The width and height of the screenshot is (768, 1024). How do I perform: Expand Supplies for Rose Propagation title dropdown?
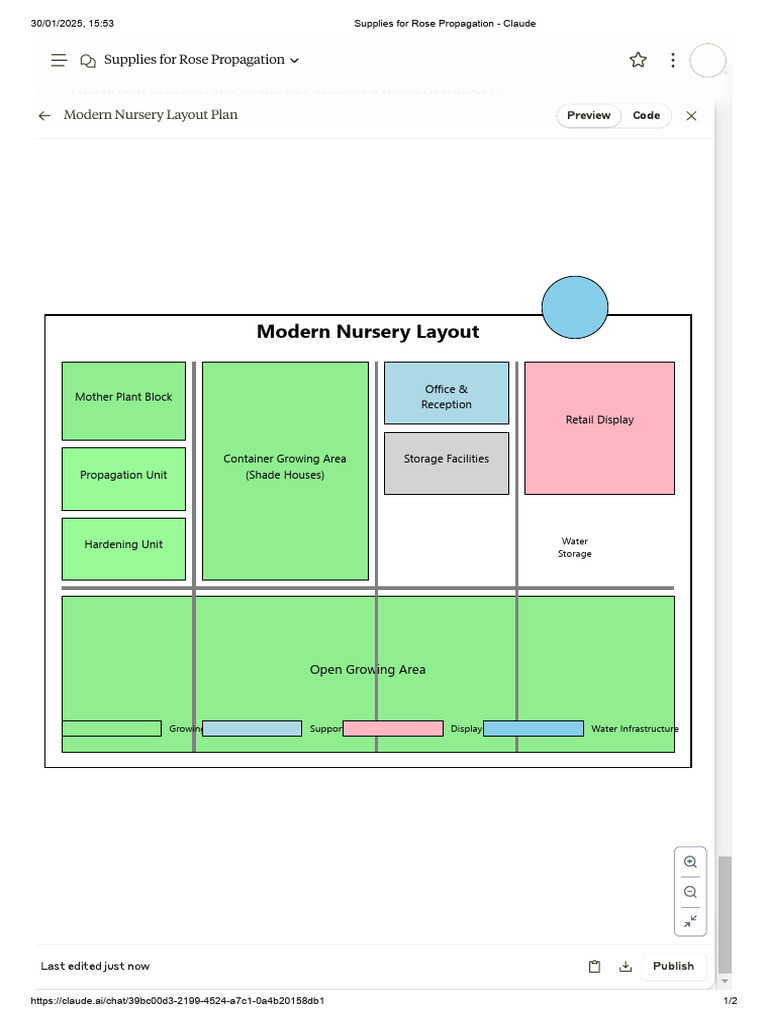click(x=295, y=60)
